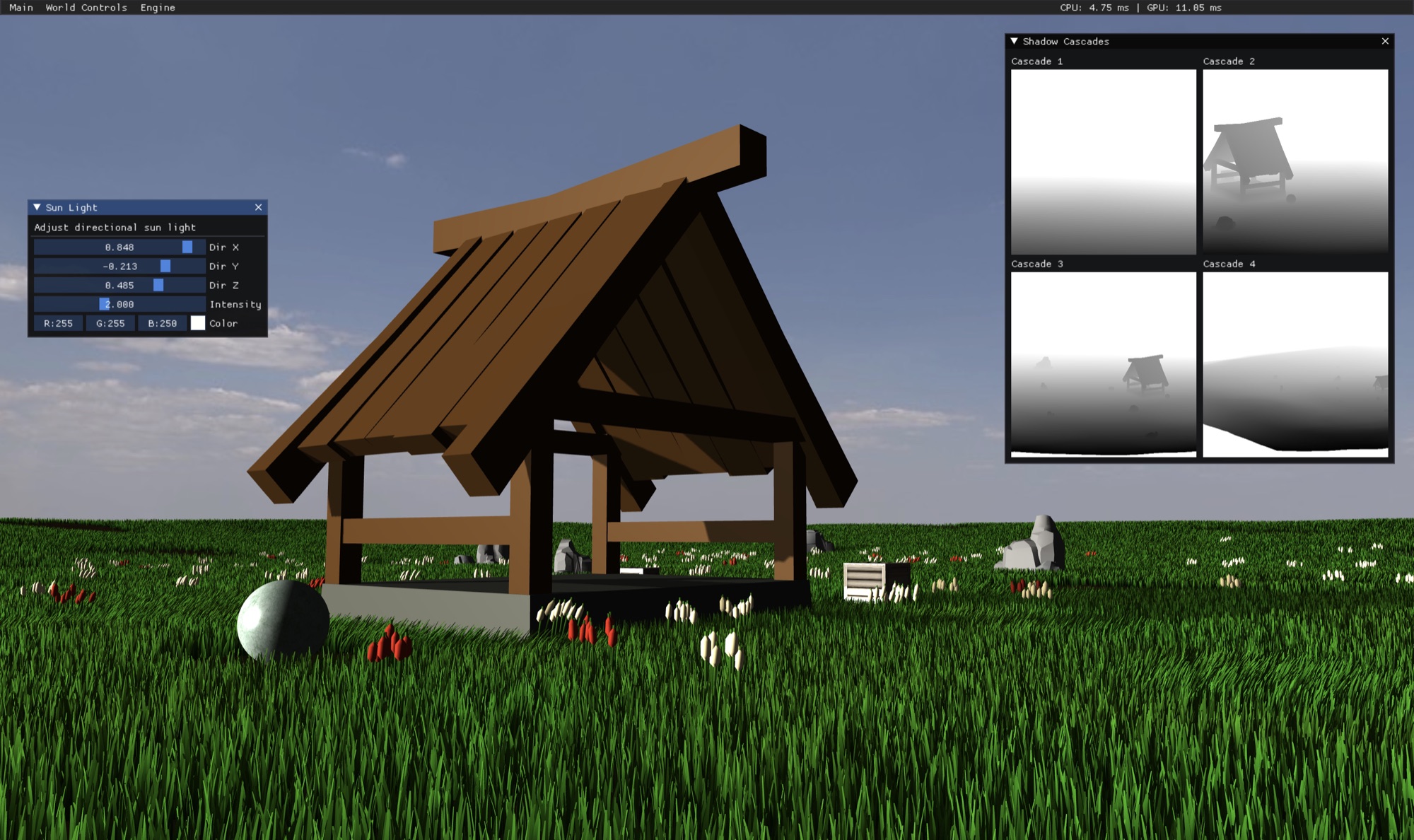Viewport: 1414px width, 840px height.
Task: Click the Intensity slider
Action: (119, 304)
